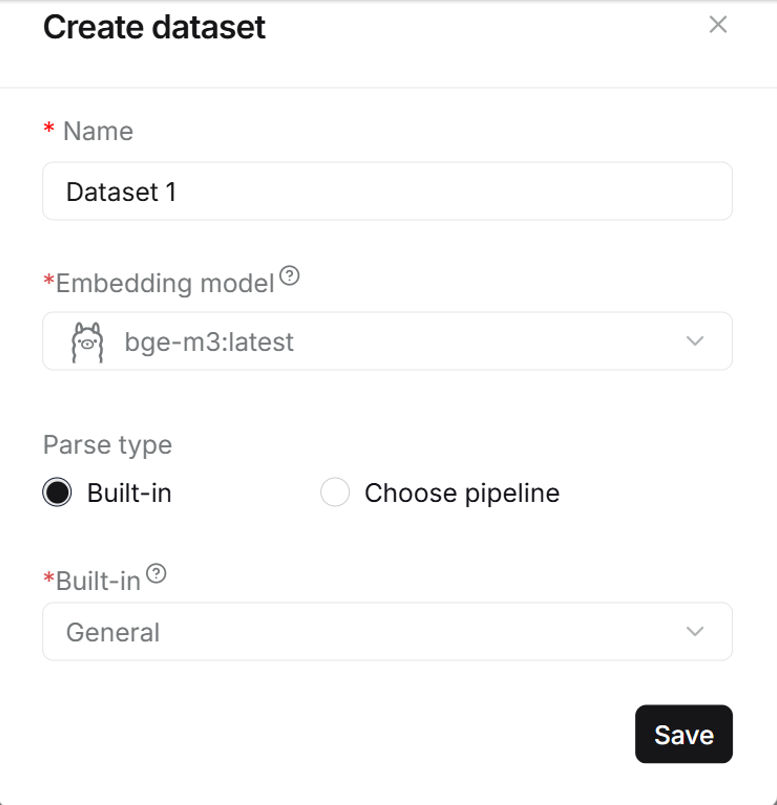This screenshot has height=805, width=777.
Task: Click the "Built-in" radio option label text
Action: click(129, 493)
